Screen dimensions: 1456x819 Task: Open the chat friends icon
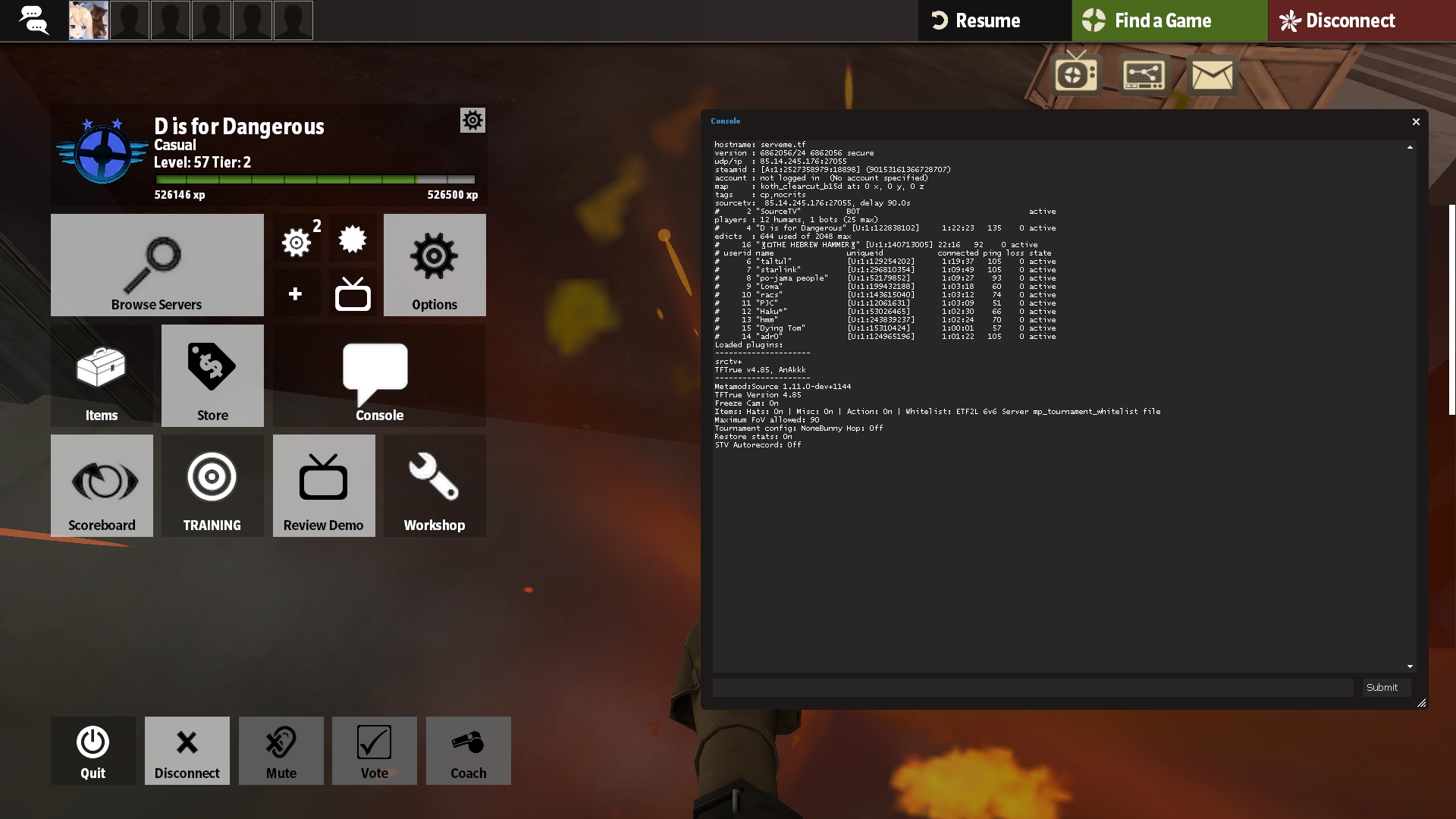33,20
